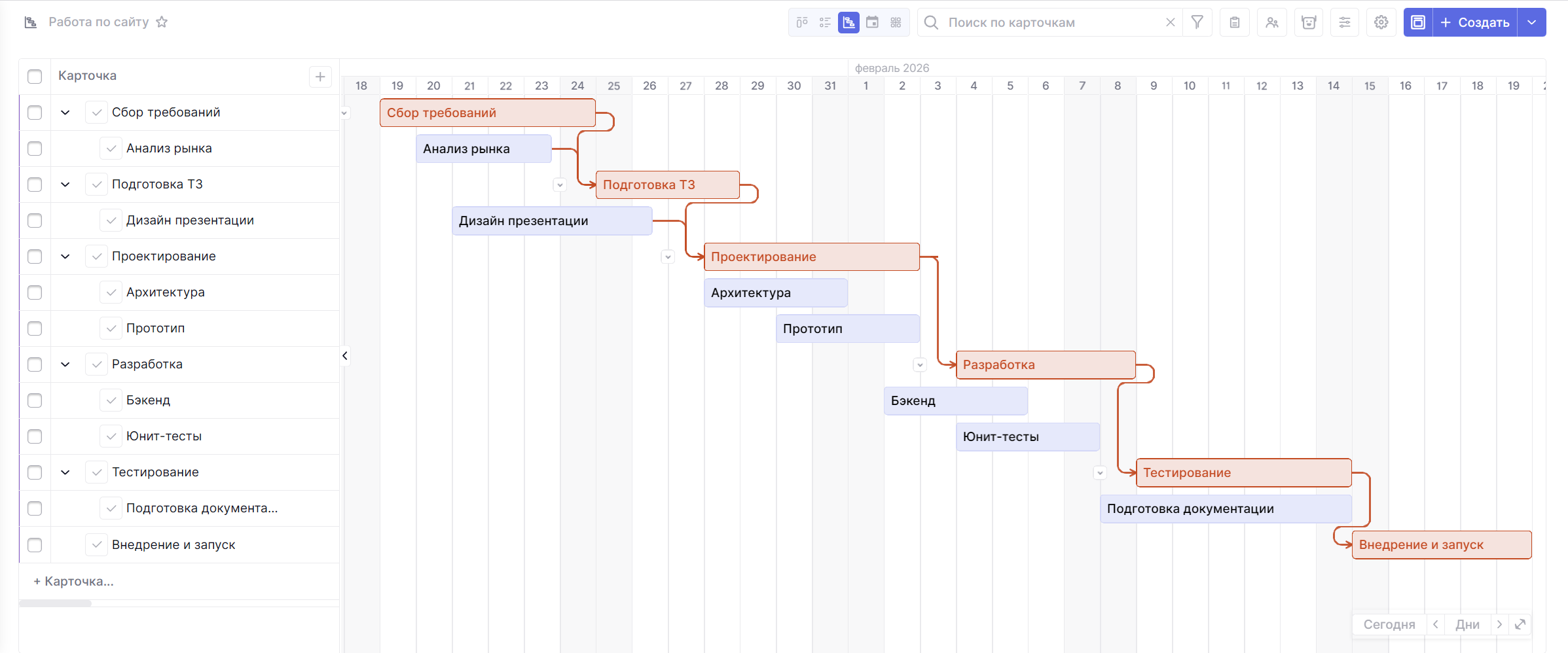Jump to today with 'Сегодня' button
The height and width of the screenshot is (653, 1568).
click(x=1389, y=624)
